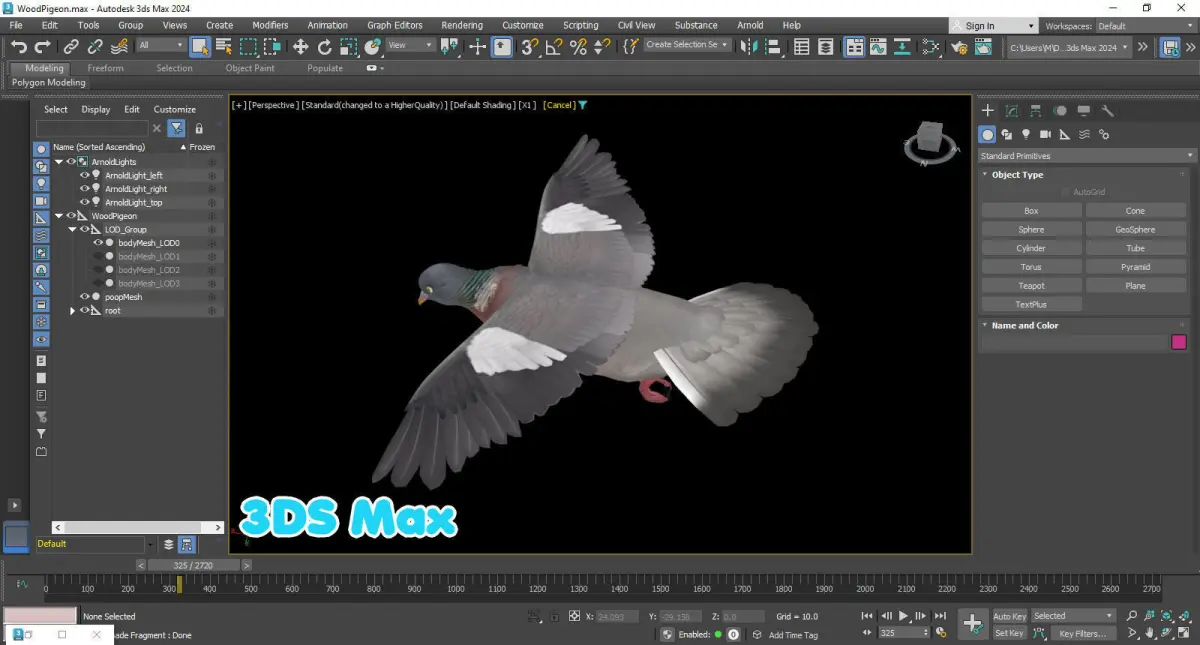The height and width of the screenshot is (645, 1200).
Task: Open the Rendering menu
Action: [462, 26]
